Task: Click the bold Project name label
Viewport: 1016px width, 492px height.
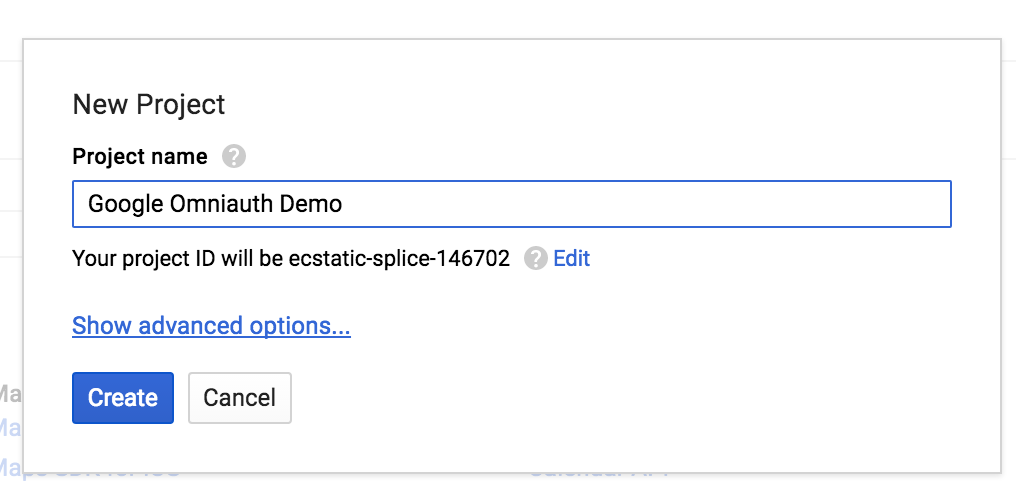Action: tap(140, 156)
